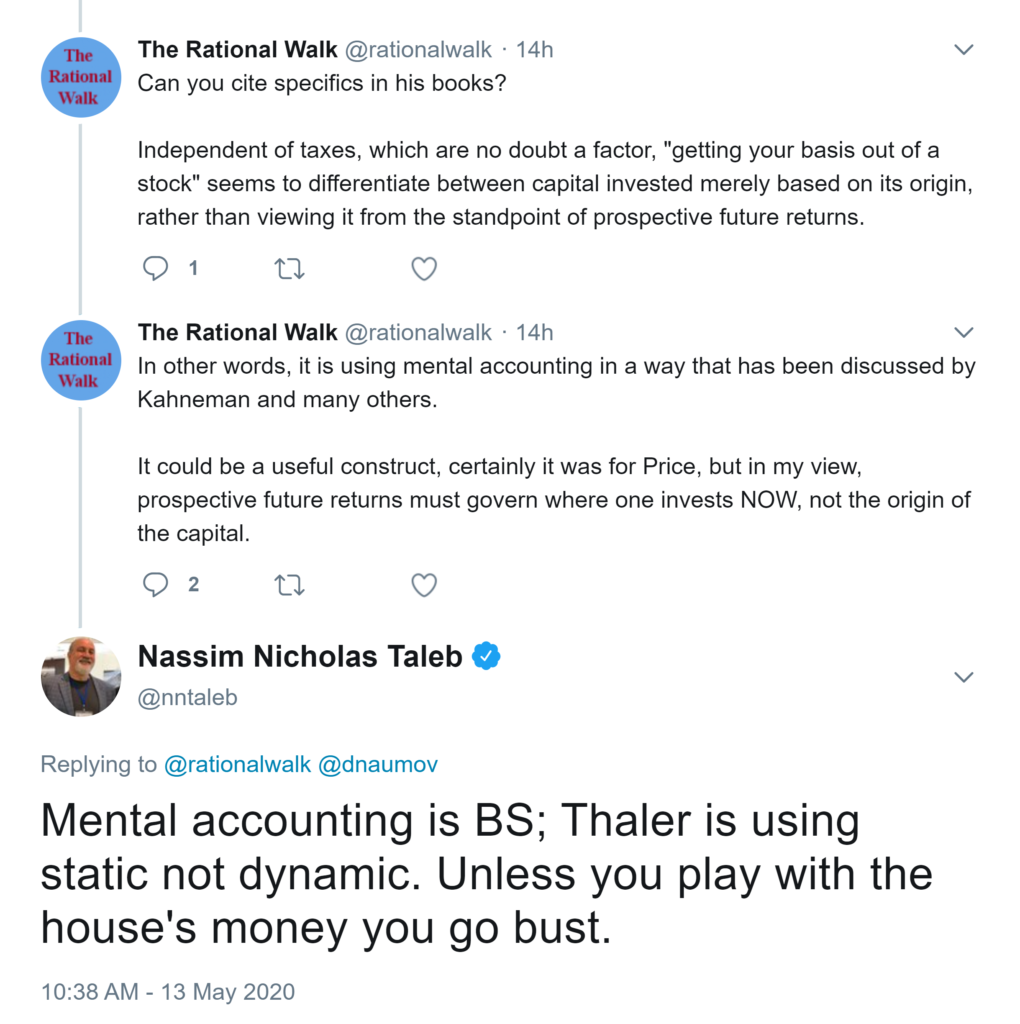1020x1024 pixels.
Task: Click the @dnaumov mention link
Action: tap(377, 765)
